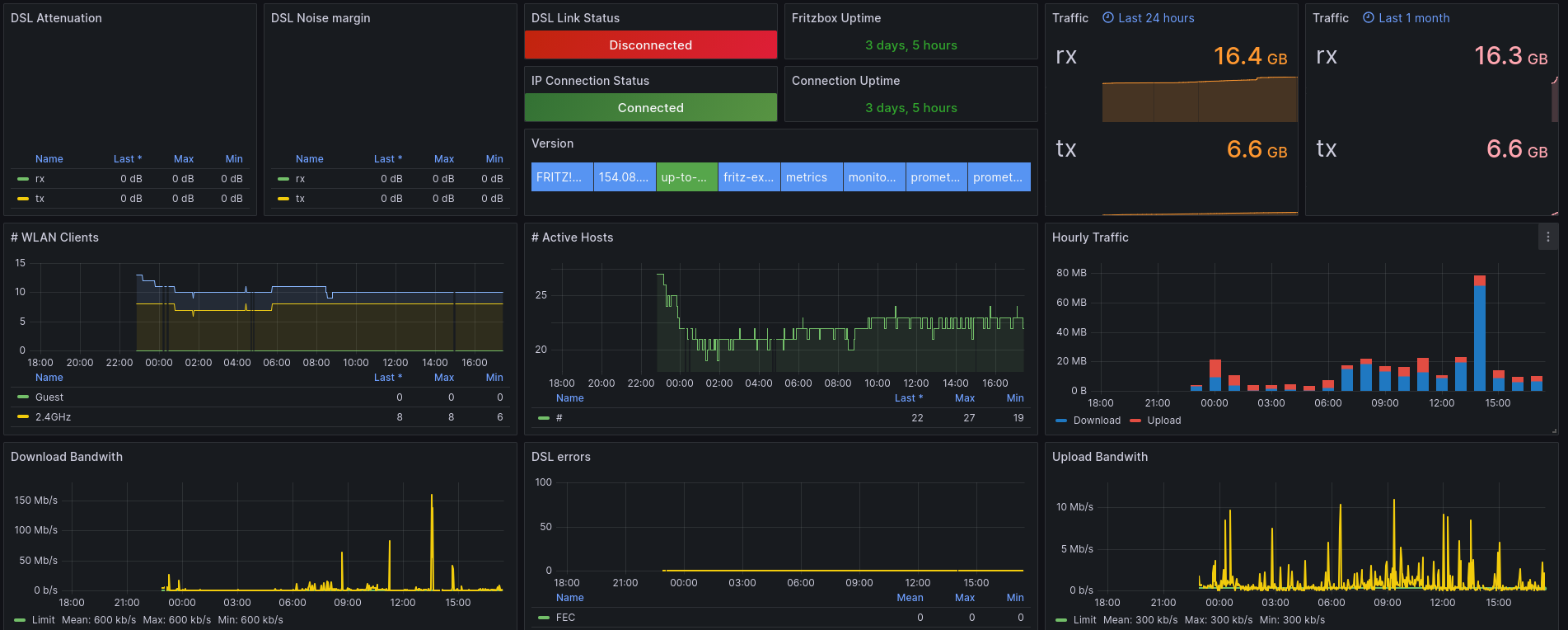1568x630 pixels.
Task: Click the green FEC legend marker
Action: point(544,618)
